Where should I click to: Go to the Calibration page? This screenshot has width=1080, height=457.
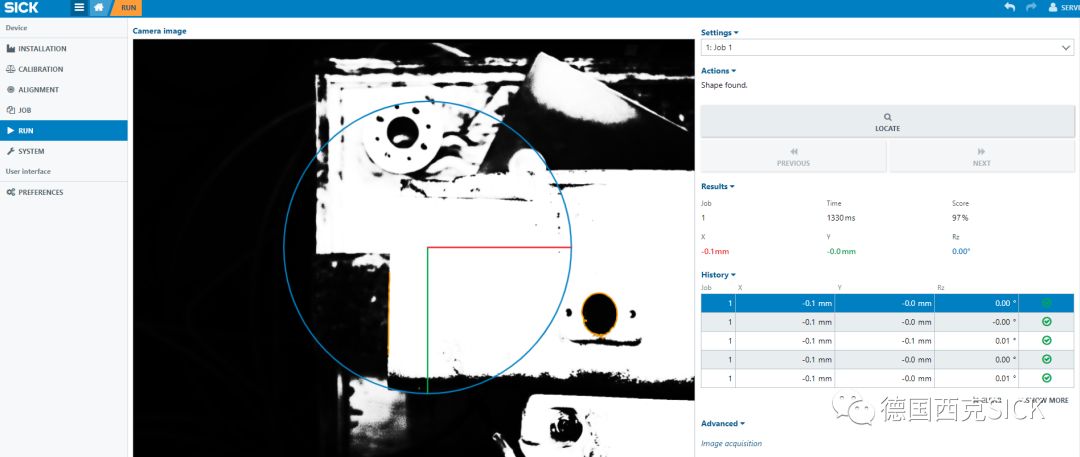[40, 69]
